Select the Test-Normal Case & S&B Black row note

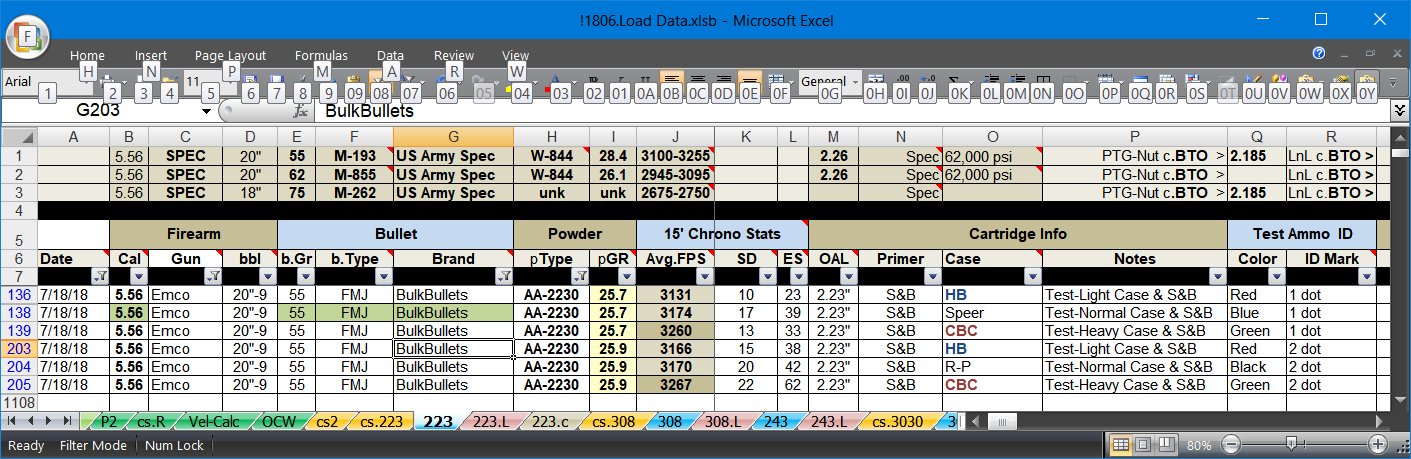pos(1134,367)
